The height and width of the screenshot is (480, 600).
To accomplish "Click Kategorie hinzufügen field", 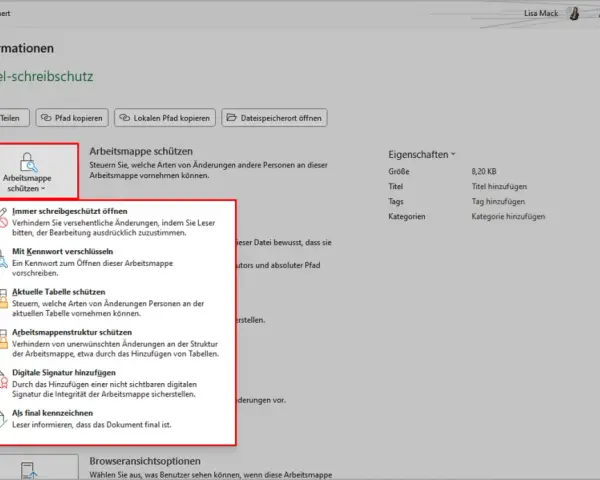I will coord(508,216).
